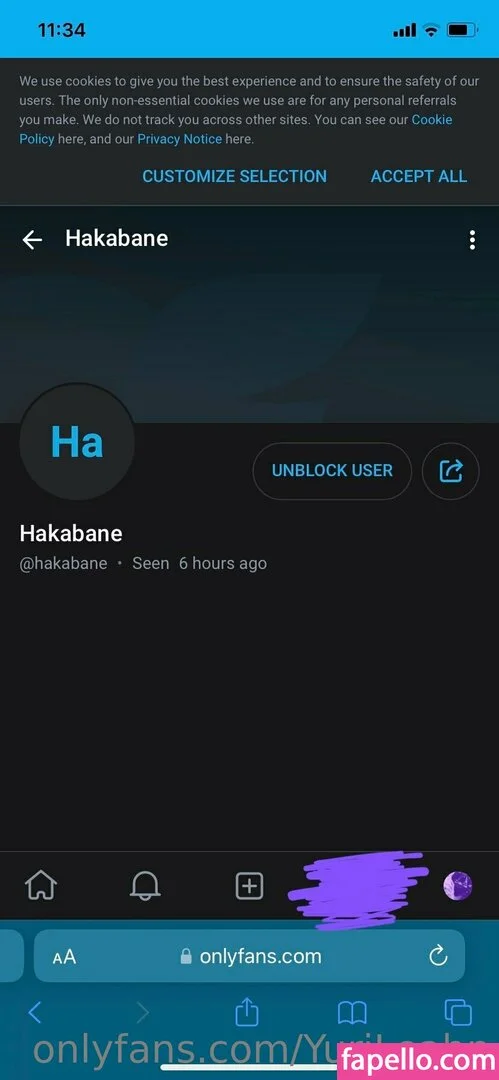Screen dimensions: 499x1080
Task: Open the profile avatar in bottom nav
Action: (458, 885)
